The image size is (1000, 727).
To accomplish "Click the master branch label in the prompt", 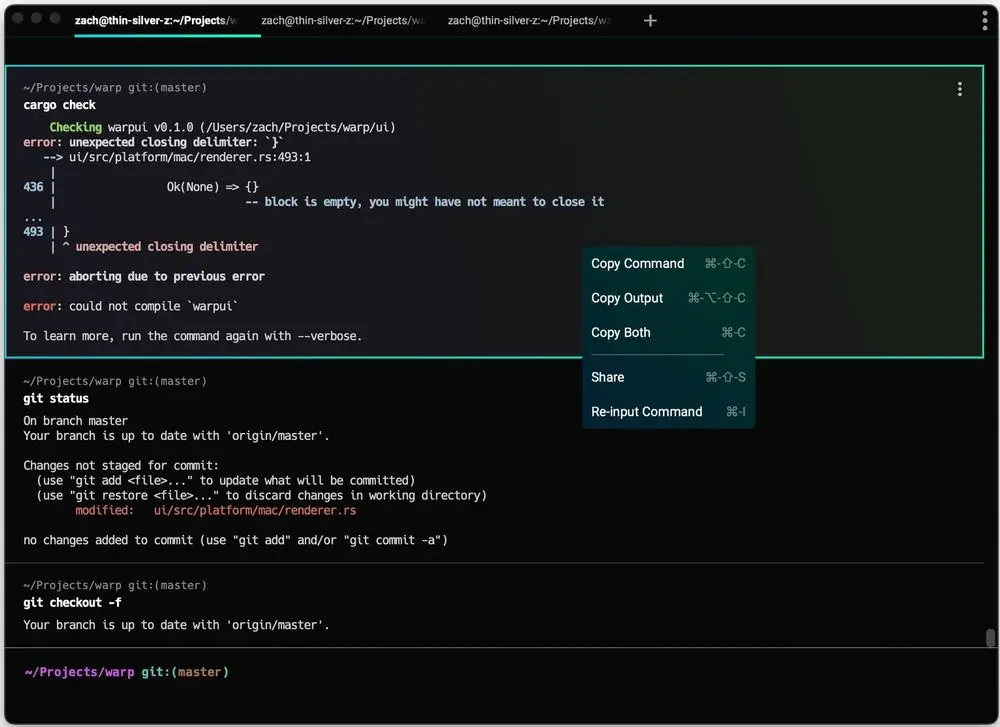I will [200, 671].
